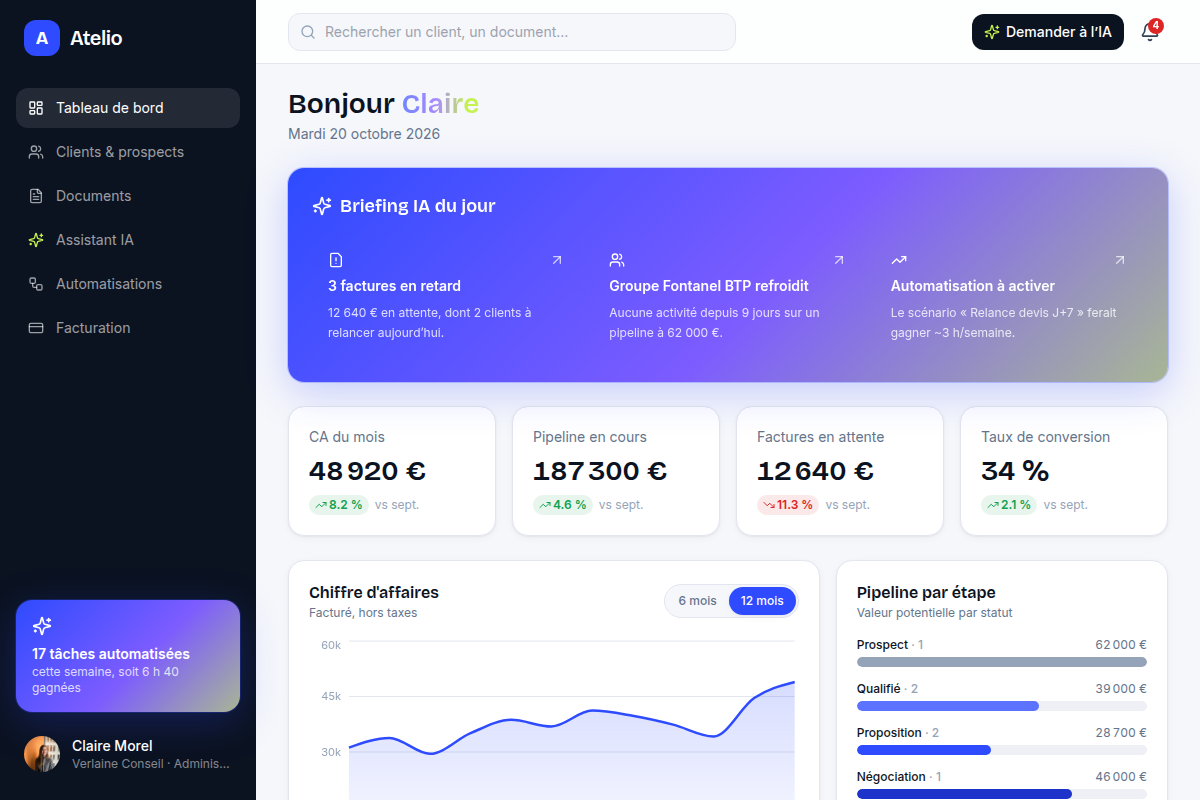This screenshot has width=1200, height=800.
Task: Open the Assistant IA page
Action: 128,240
